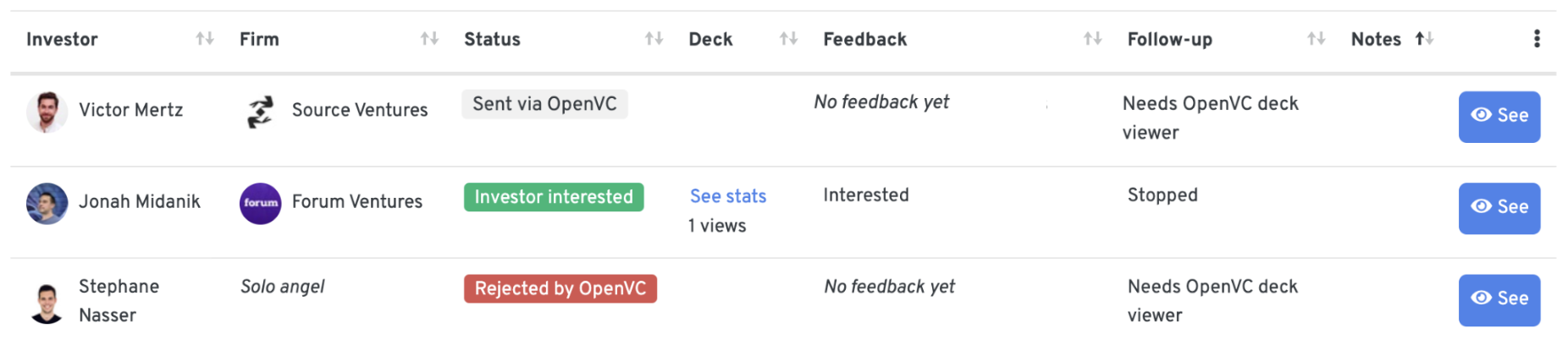
Task: Click See button for Jonah Midanik row
Action: click(x=1499, y=208)
